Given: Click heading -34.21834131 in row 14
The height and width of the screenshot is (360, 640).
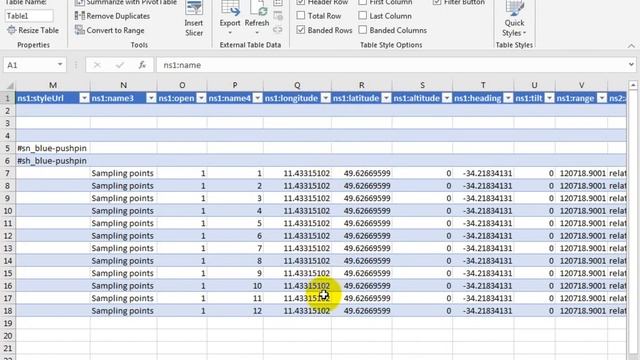Looking at the screenshot, I should click(483, 261).
